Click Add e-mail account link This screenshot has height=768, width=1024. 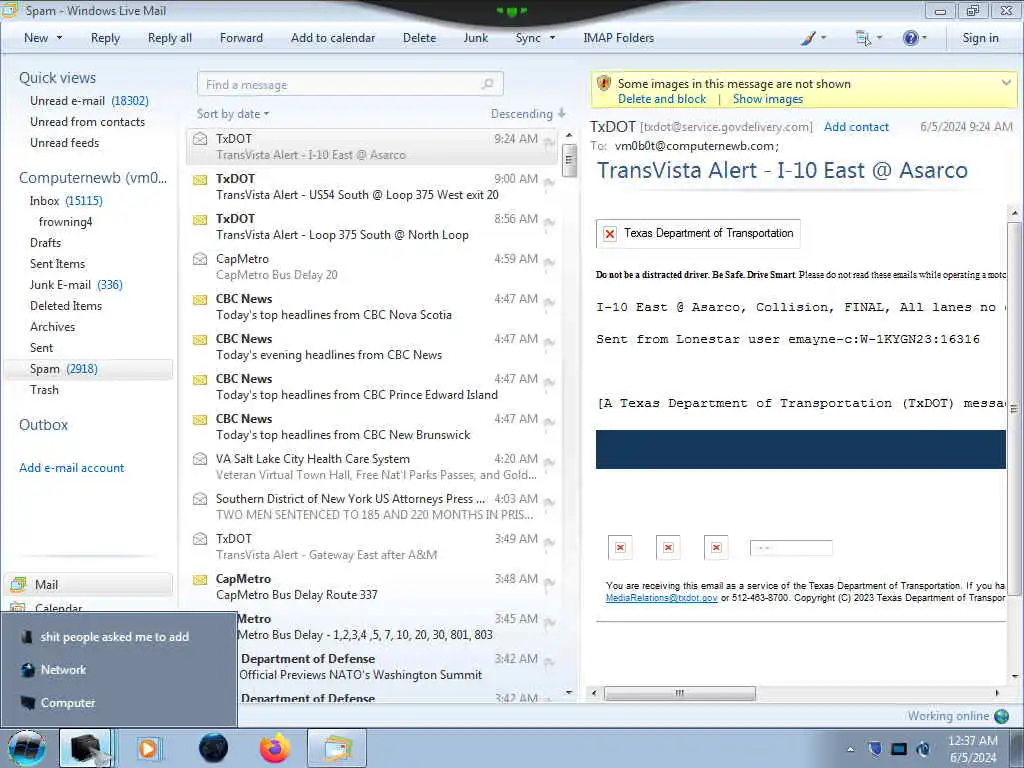(x=71, y=468)
